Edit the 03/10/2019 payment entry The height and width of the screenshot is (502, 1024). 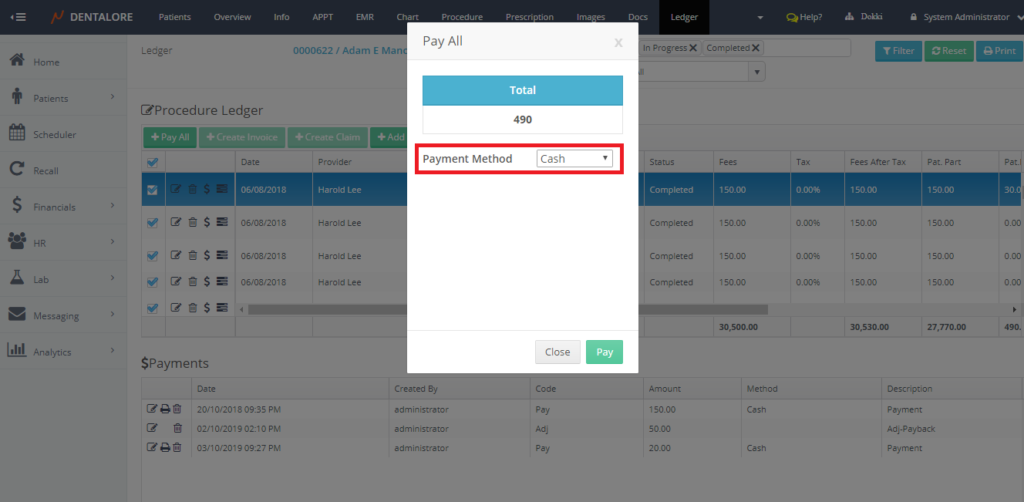(152, 447)
